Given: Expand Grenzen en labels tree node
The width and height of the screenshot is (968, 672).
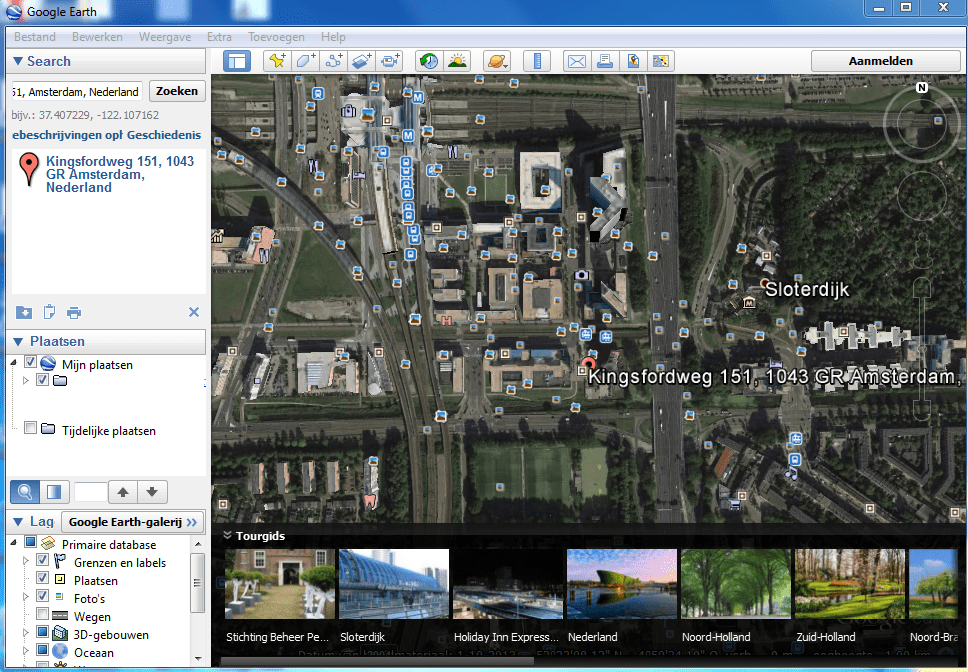Looking at the screenshot, I should [x=25, y=561].
